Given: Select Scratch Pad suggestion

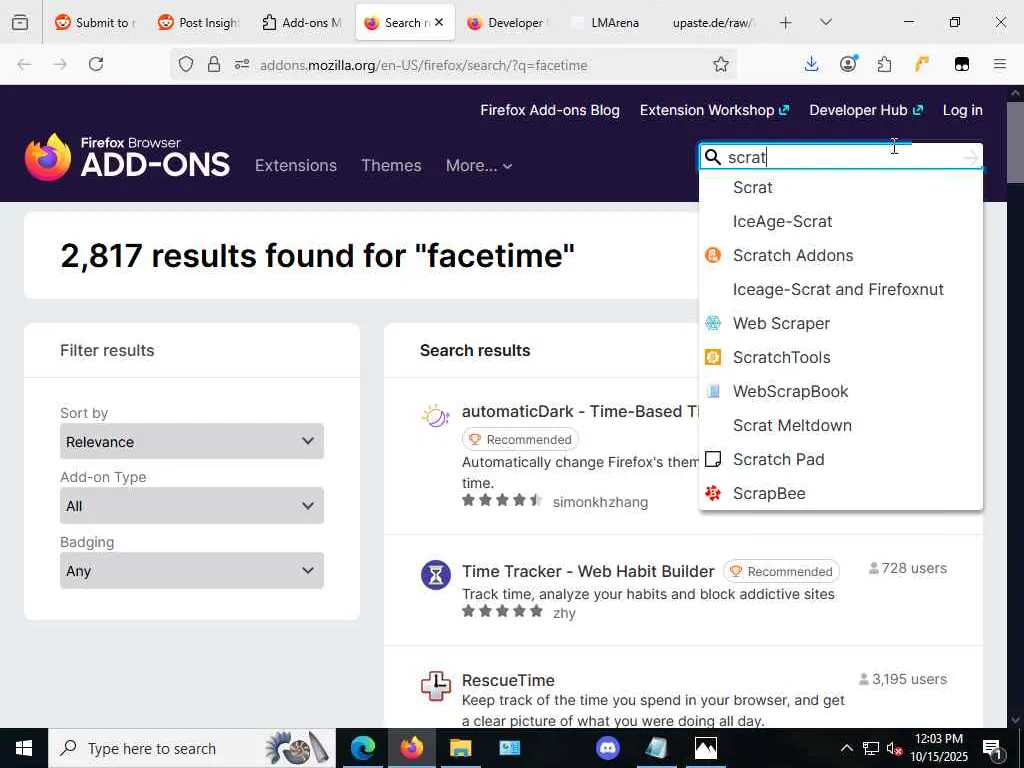Looking at the screenshot, I should pos(840,459).
